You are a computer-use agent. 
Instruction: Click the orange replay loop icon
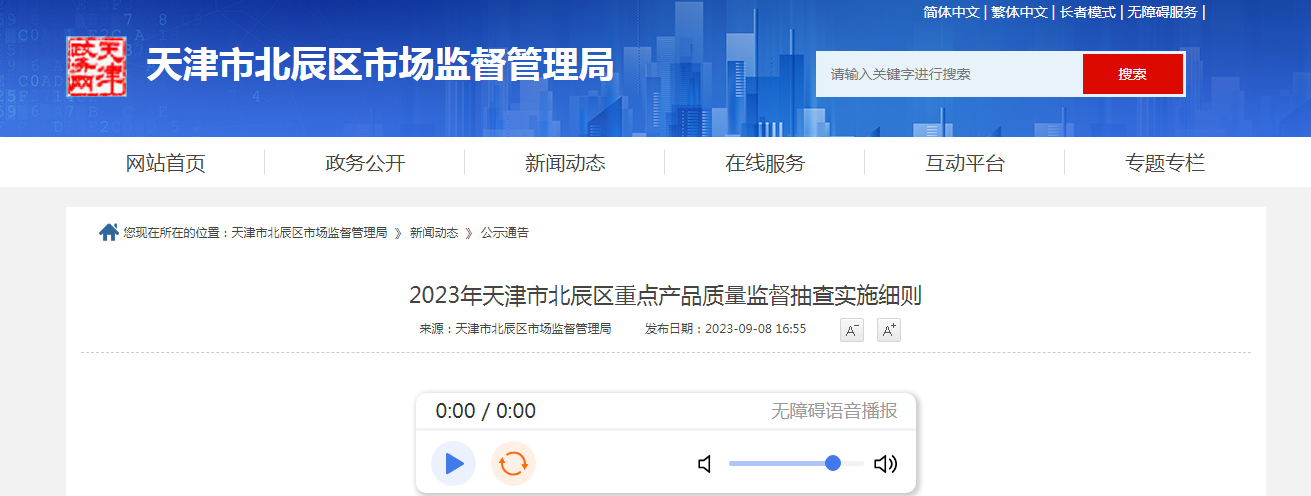513,463
